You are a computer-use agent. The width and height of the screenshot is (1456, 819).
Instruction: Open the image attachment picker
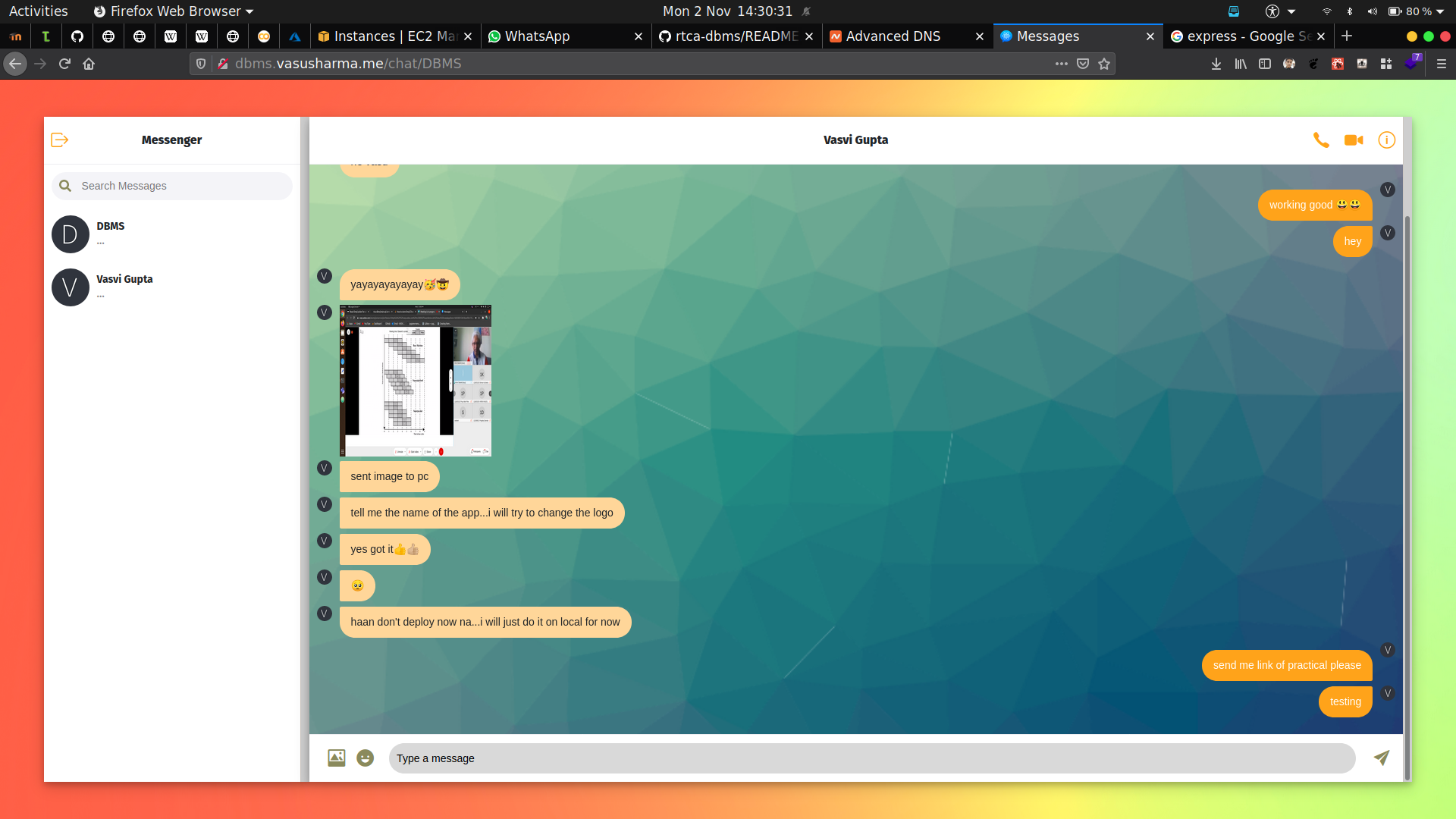[x=336, y=758]
